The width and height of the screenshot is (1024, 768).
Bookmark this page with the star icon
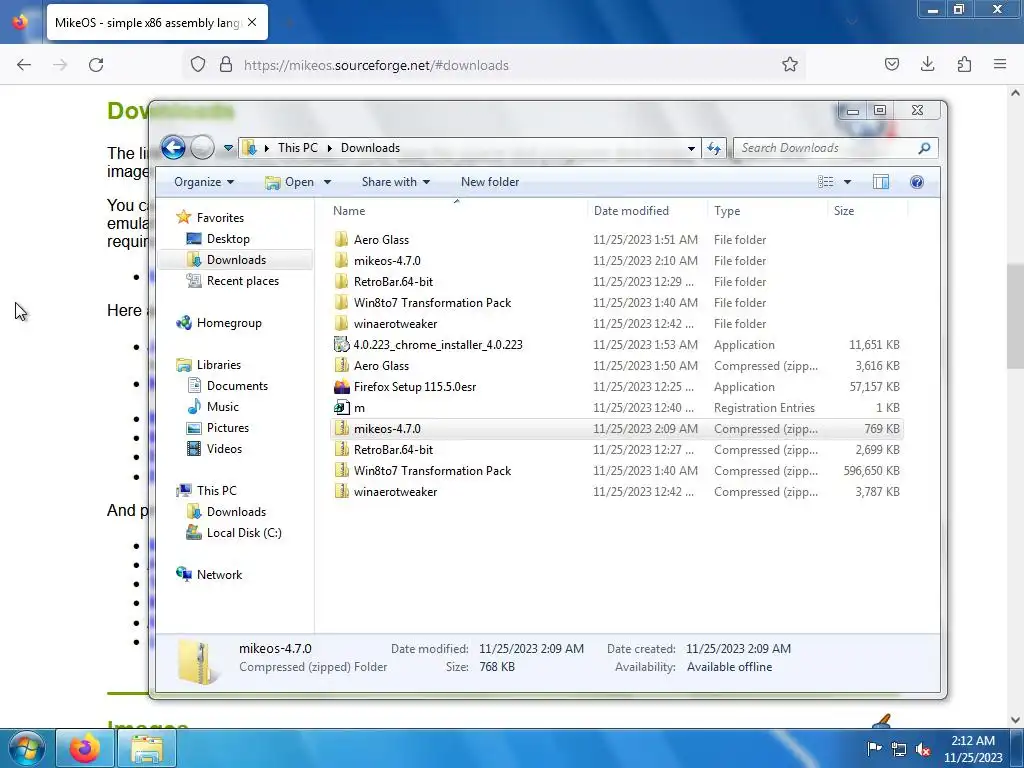790,65
